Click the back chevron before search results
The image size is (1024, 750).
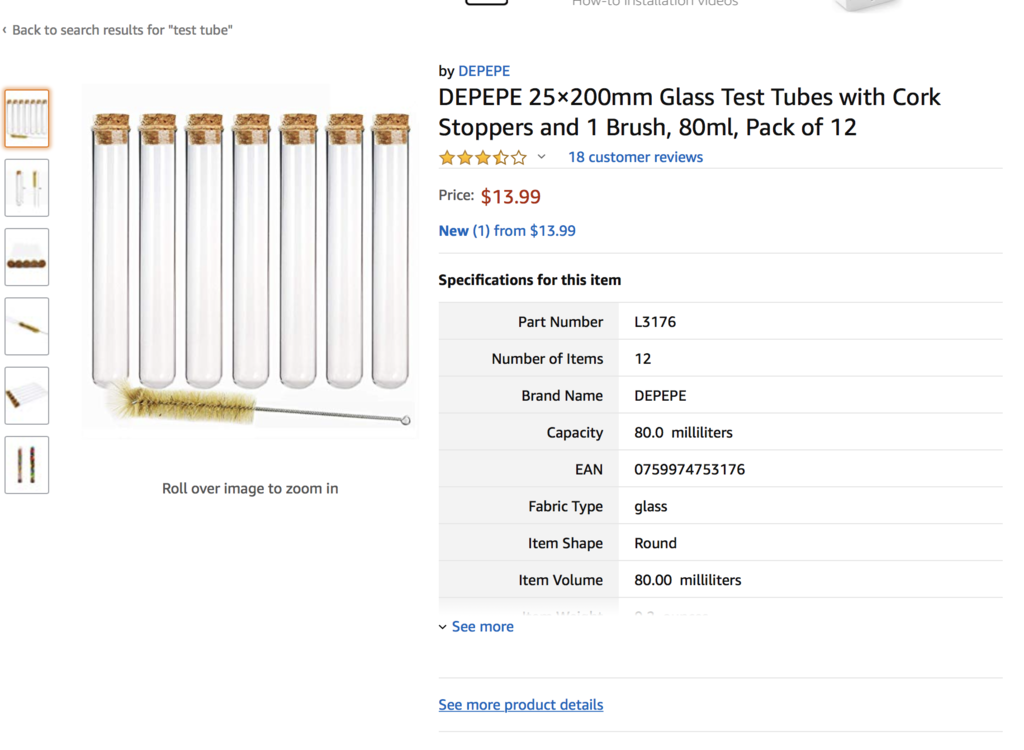pyautogui.click(x=5, y=30)
